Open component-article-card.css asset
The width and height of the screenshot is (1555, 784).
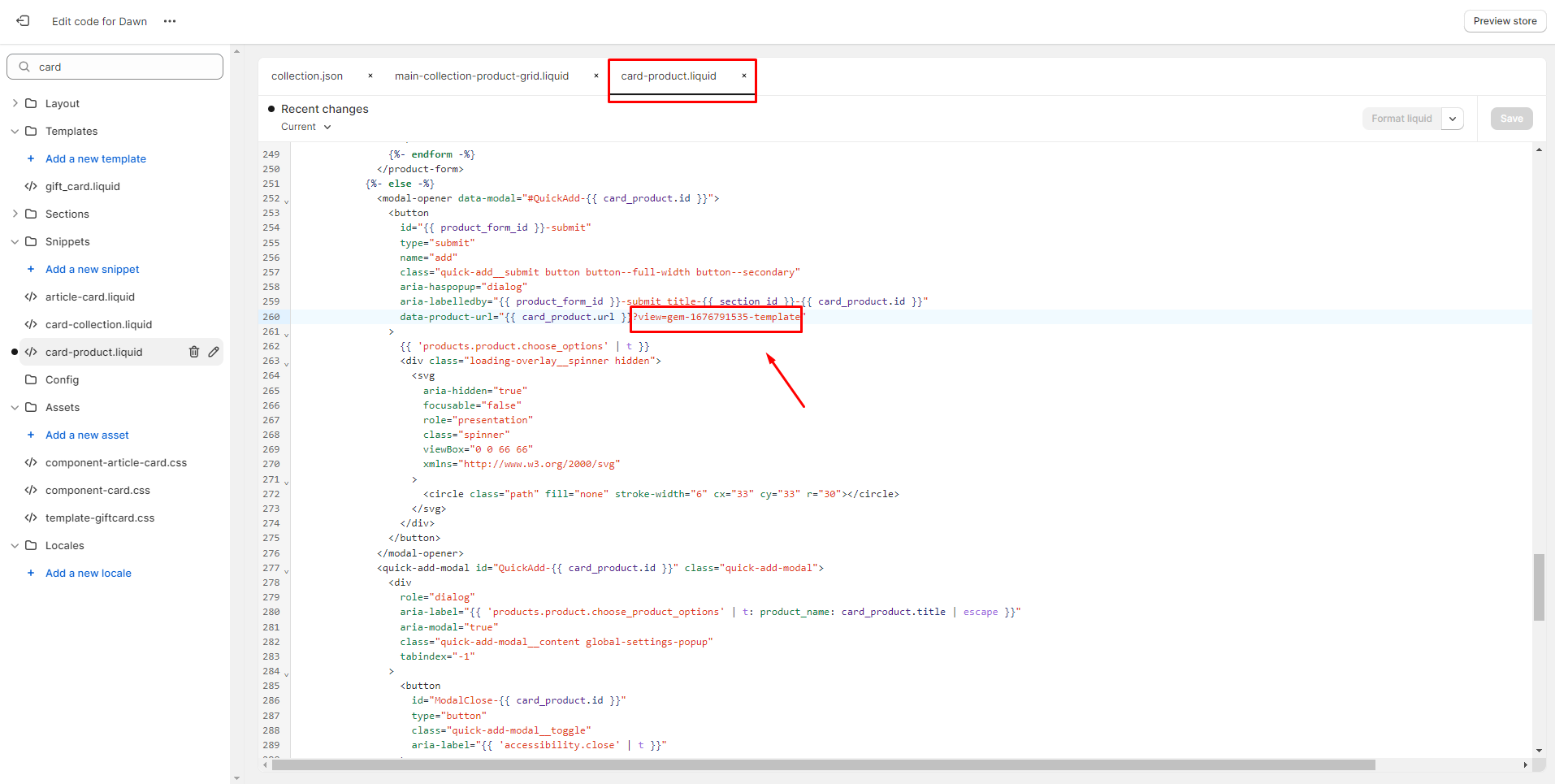click(116, 462)
